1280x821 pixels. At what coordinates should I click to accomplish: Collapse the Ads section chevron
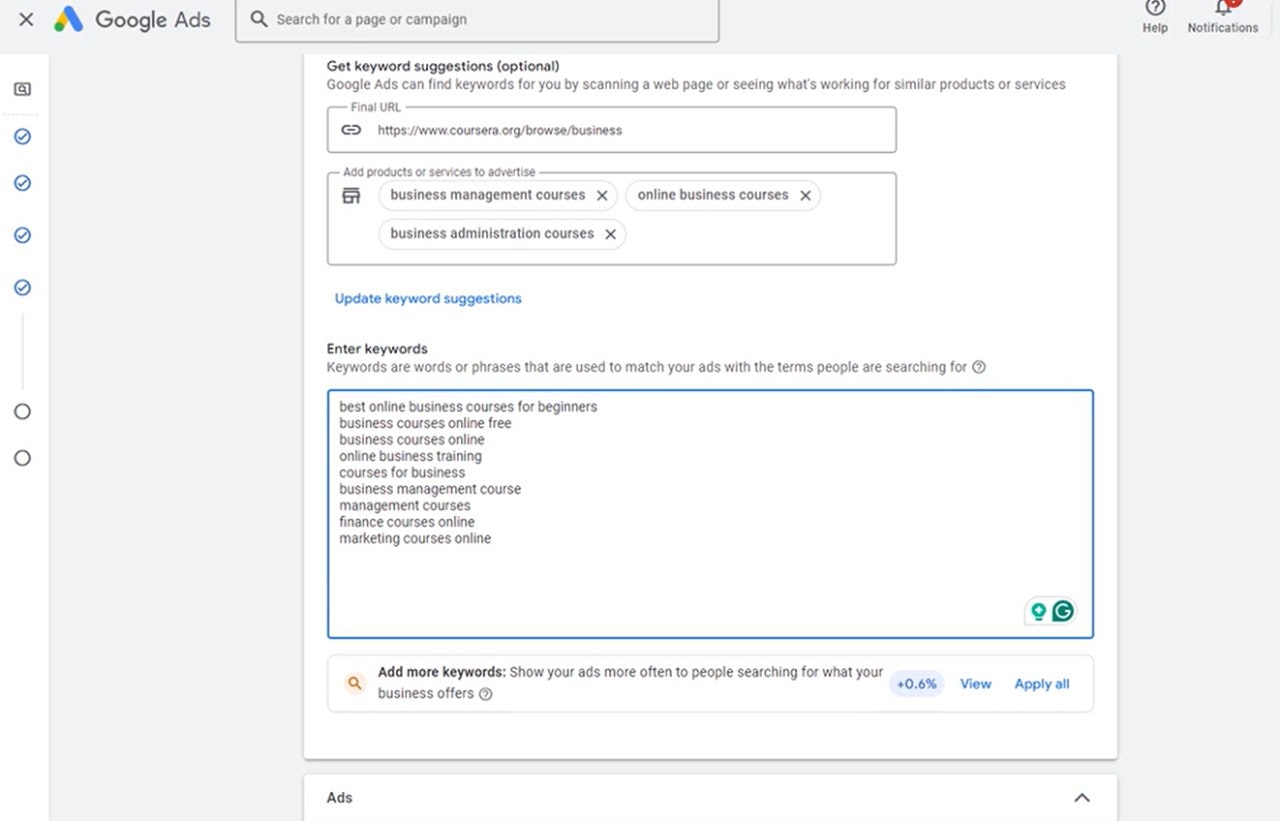pos(1081,798)
